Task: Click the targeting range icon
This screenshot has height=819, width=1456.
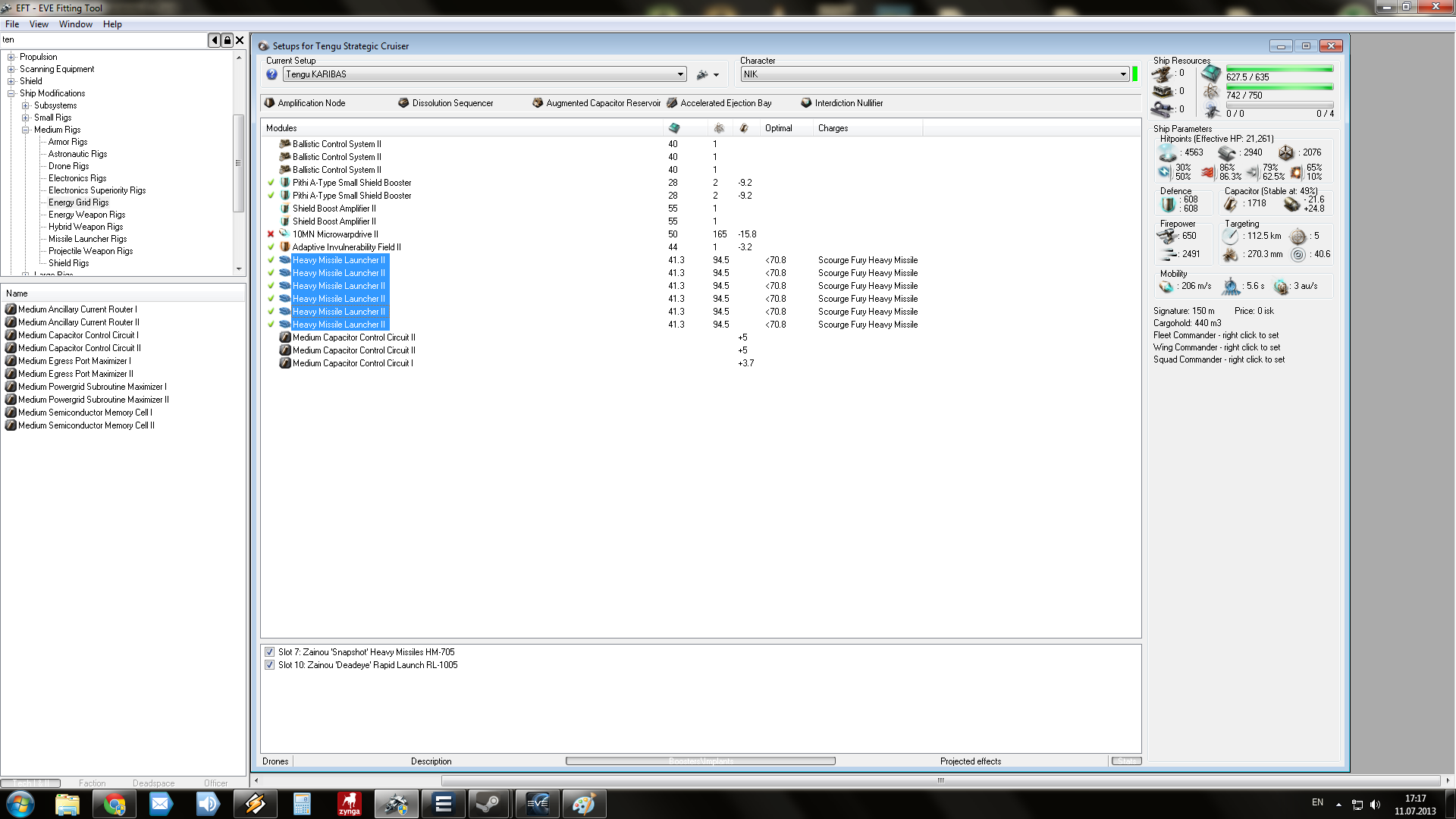Action: 1230,236
